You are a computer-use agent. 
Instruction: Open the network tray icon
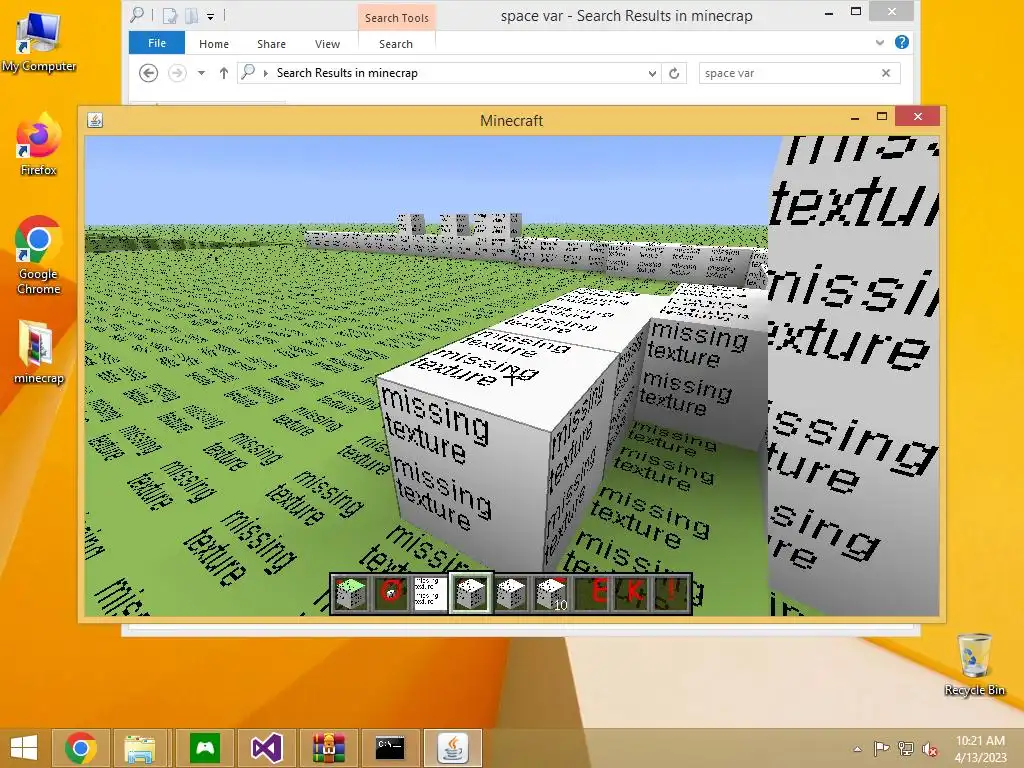click(x=906, y=748)
